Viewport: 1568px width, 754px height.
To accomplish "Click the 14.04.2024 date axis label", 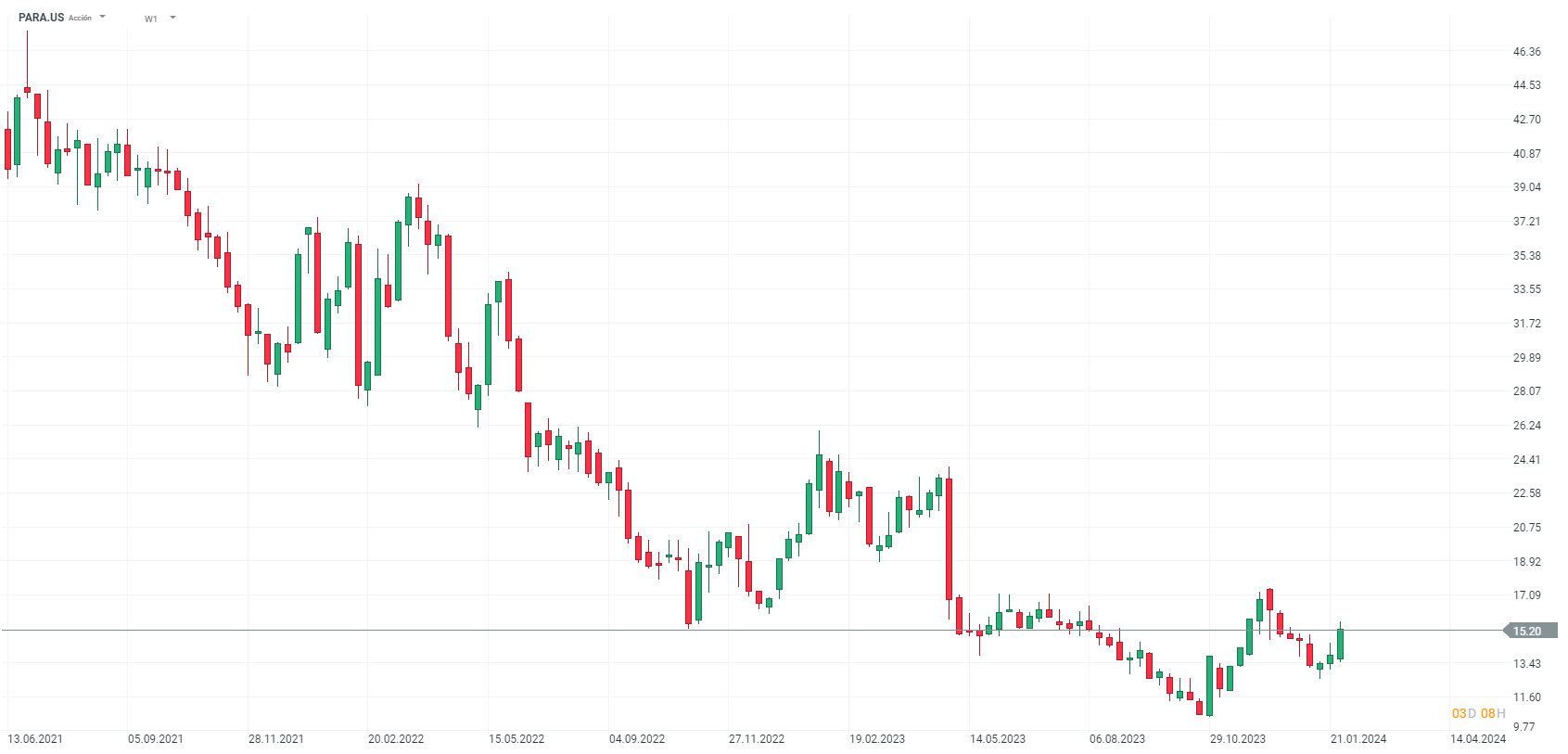I will (1478, 739).
